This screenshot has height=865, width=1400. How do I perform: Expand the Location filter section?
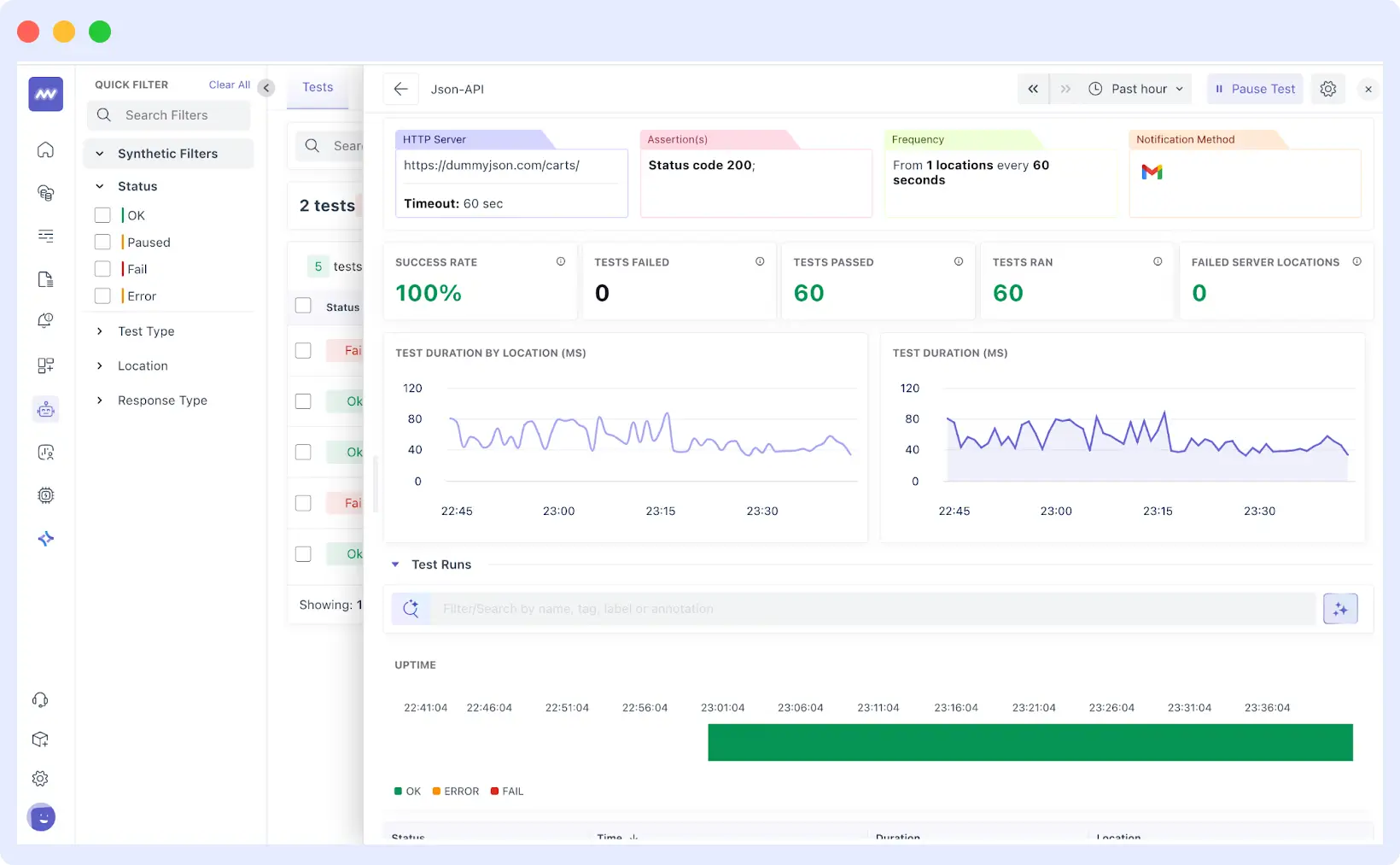(x=98, y=365)
